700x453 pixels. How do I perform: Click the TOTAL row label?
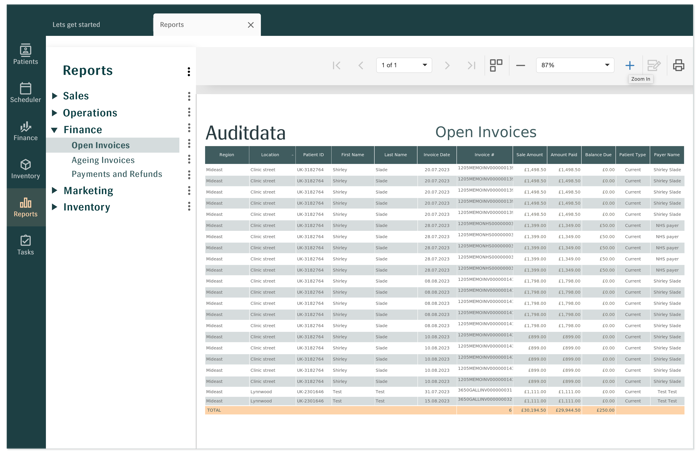coord(214,410)
